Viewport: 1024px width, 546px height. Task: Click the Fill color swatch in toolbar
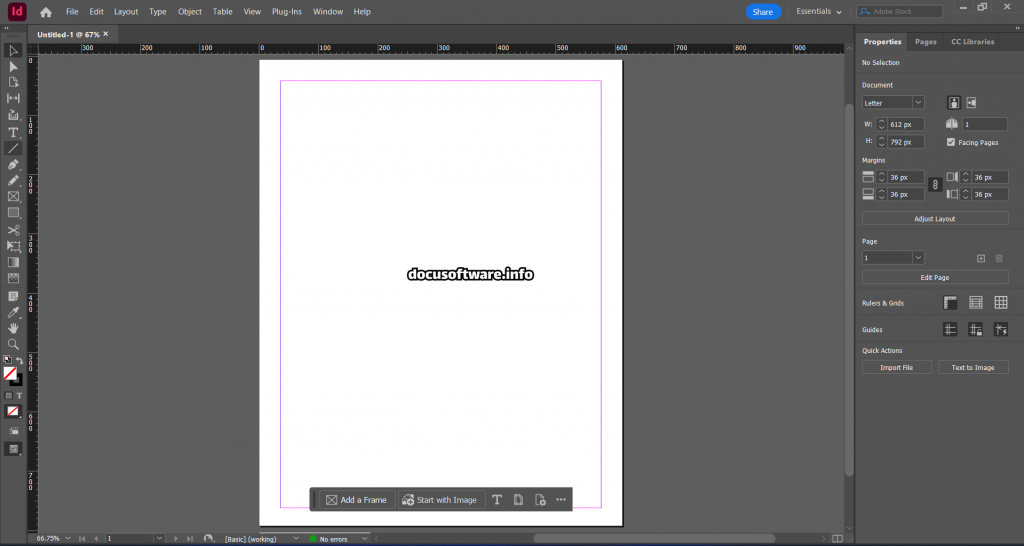[x=10, y=374]
